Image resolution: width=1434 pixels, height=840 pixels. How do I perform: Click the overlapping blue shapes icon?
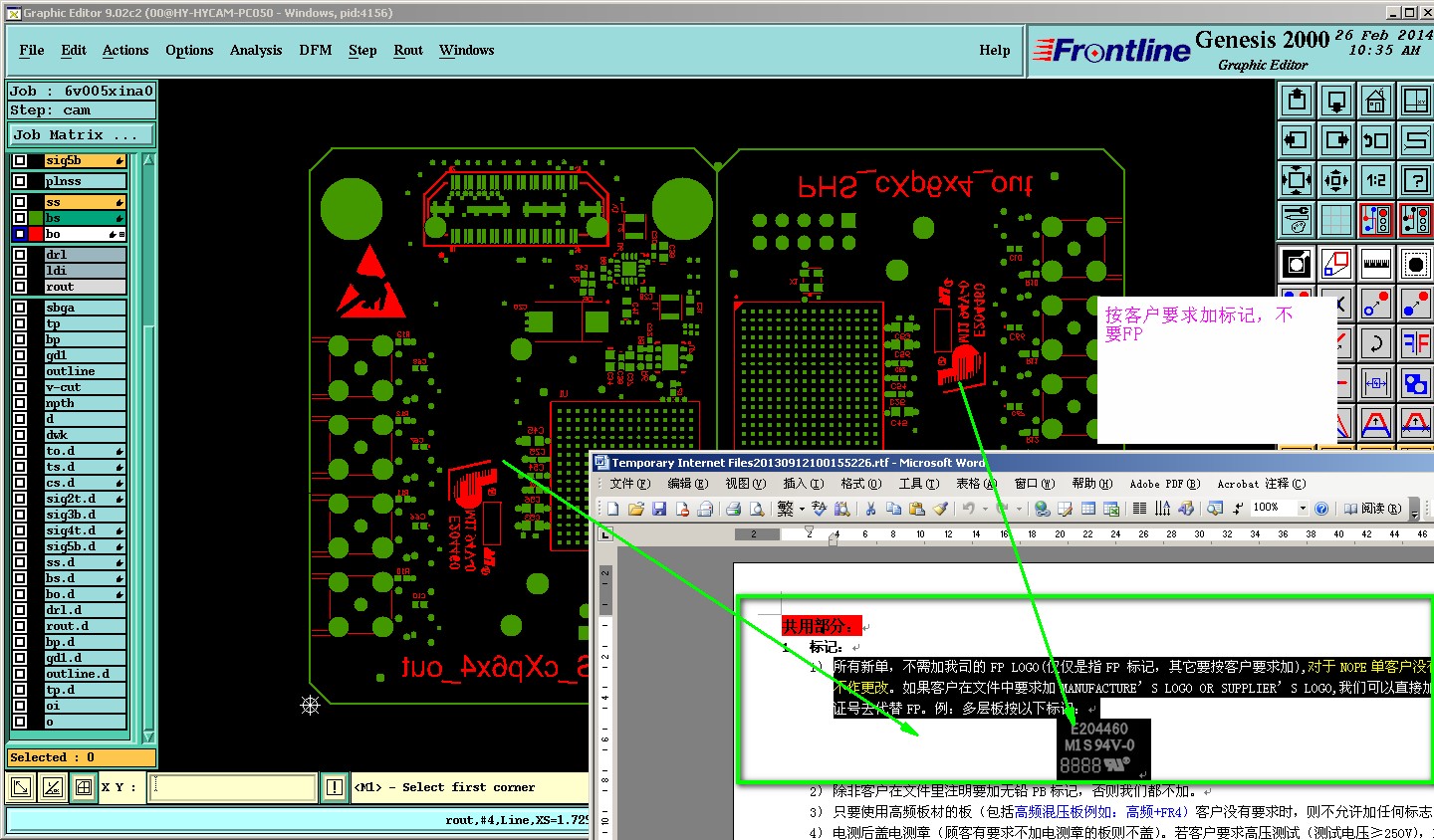[1416, 383]
